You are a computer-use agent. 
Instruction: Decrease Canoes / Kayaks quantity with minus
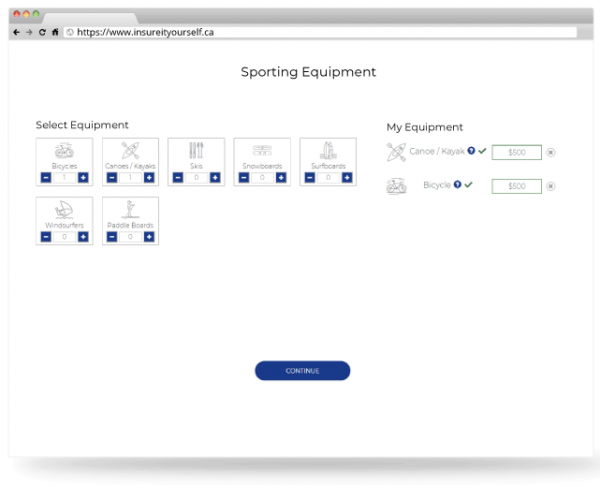[x=112, y=178]
